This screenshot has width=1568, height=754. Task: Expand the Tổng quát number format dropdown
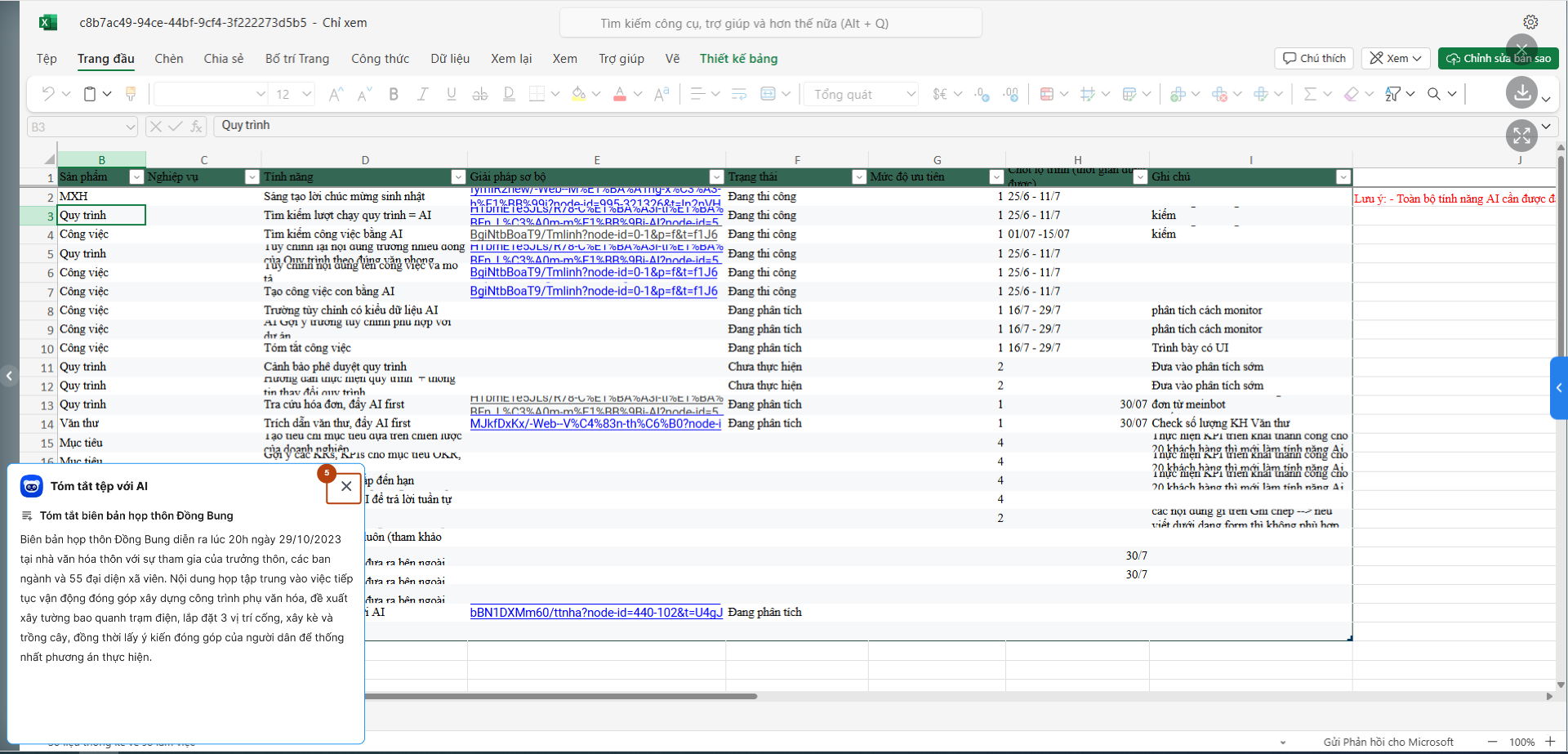pos(911,95)
